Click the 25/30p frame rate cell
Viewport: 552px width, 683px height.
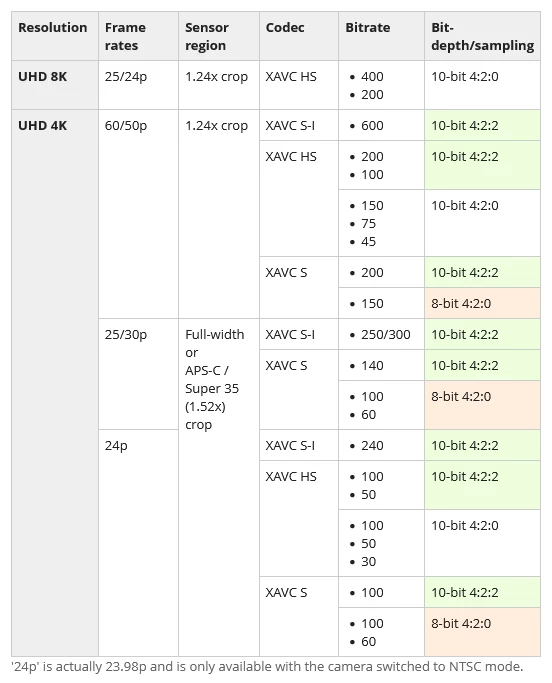point(138,374)
